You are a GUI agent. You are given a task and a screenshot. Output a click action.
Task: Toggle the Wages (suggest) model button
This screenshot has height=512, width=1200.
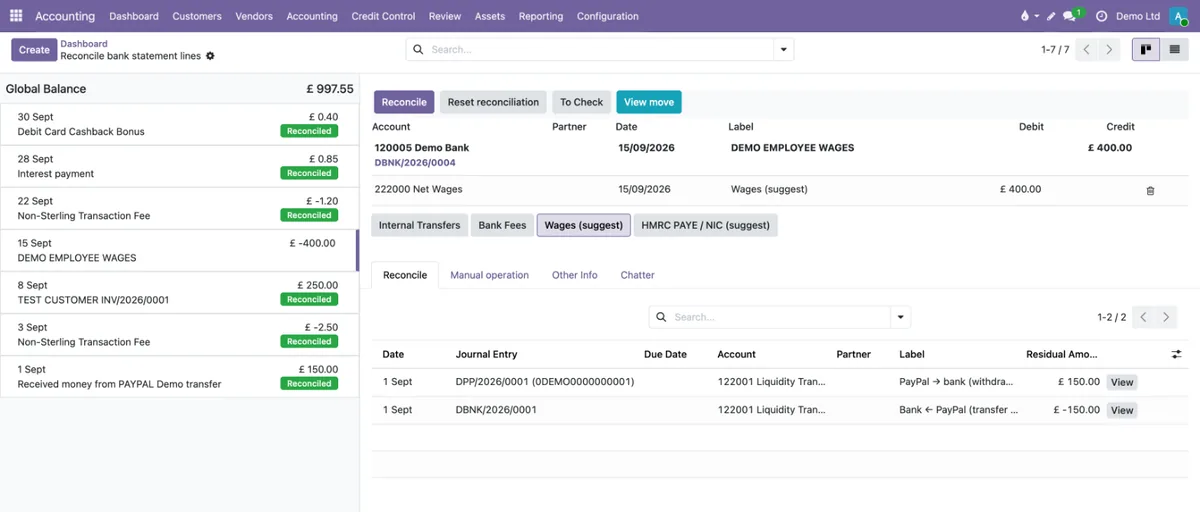584,225
